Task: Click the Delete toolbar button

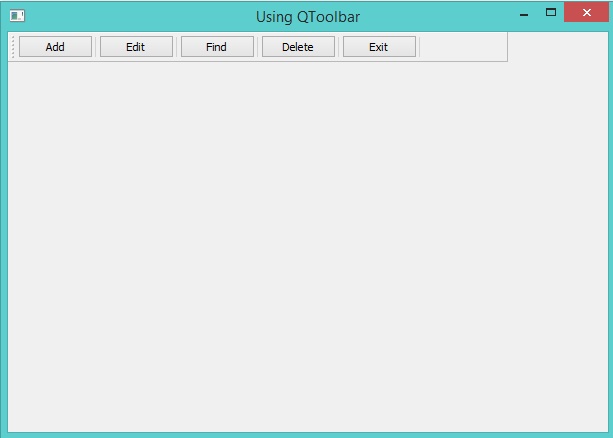Action: 298,47
